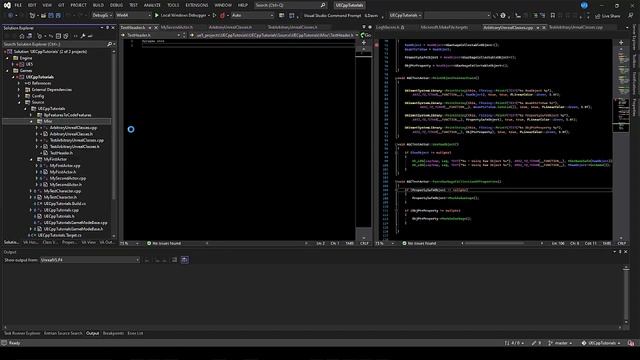The height and width of the screenshot is (360, 640).
Task: Click the Solution Explorer Properties wrench icon
Action: (x=83, y=36)
